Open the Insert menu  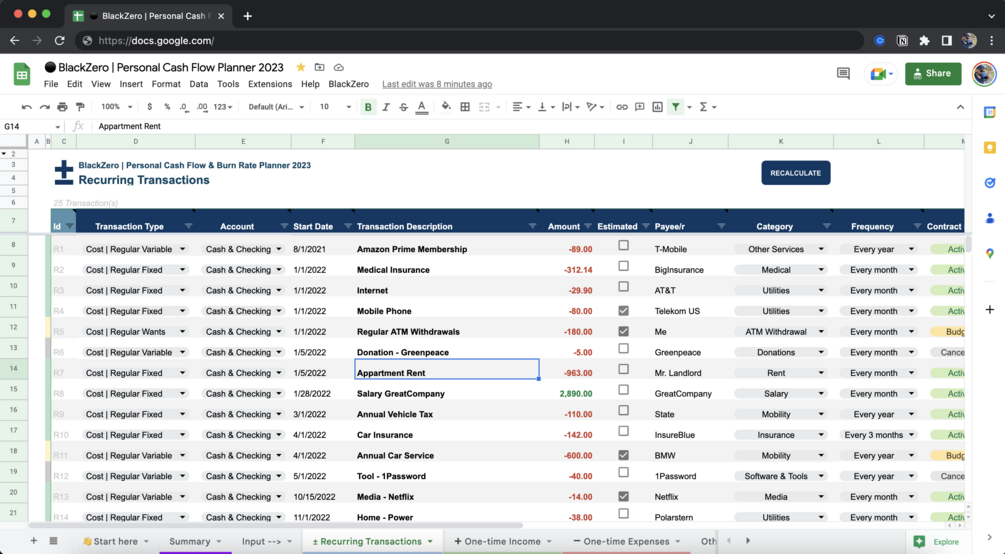(x=131, y=84)
